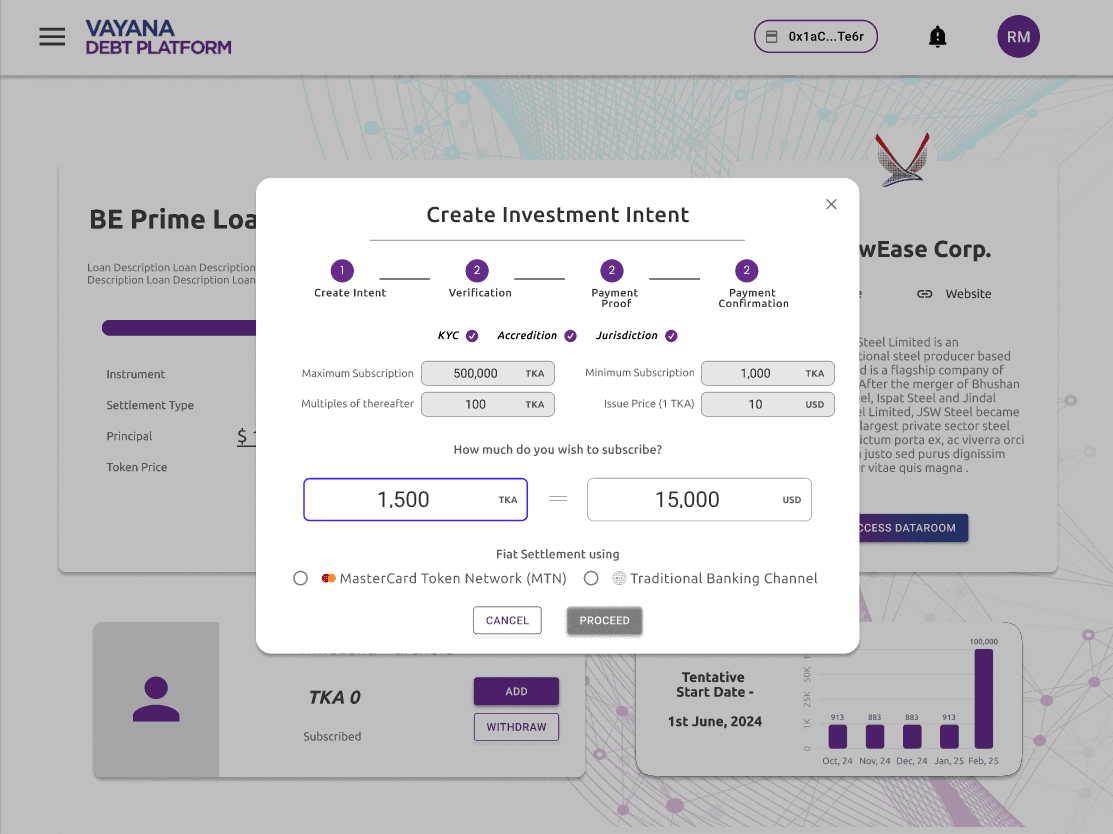The height and width of the screenshot is (834, 1113).
Task: Click the link chain icon beside Website
Action: (924, 294)
